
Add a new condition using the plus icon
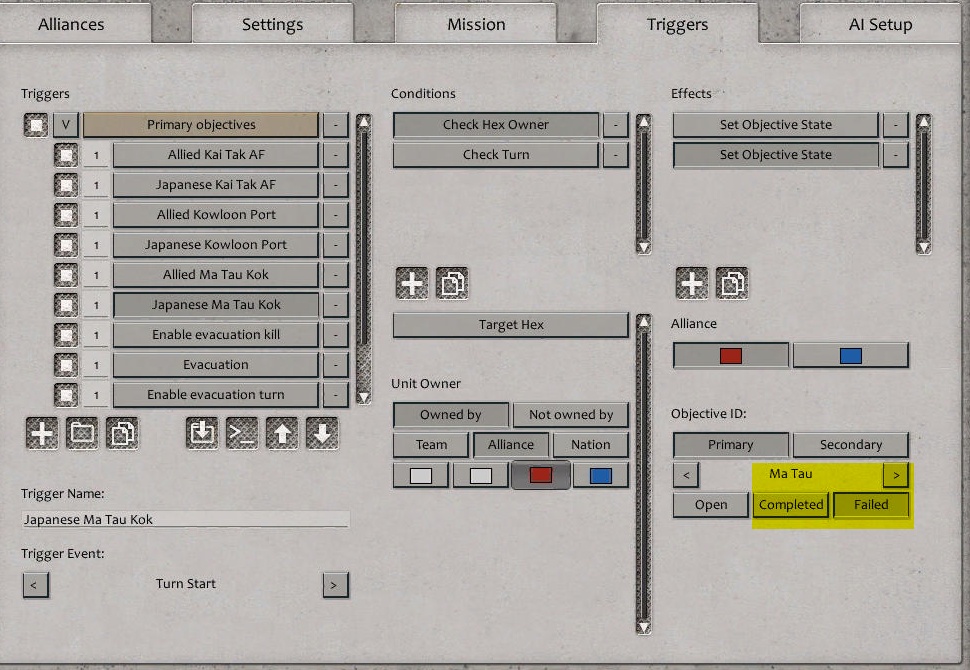(411, 283)
